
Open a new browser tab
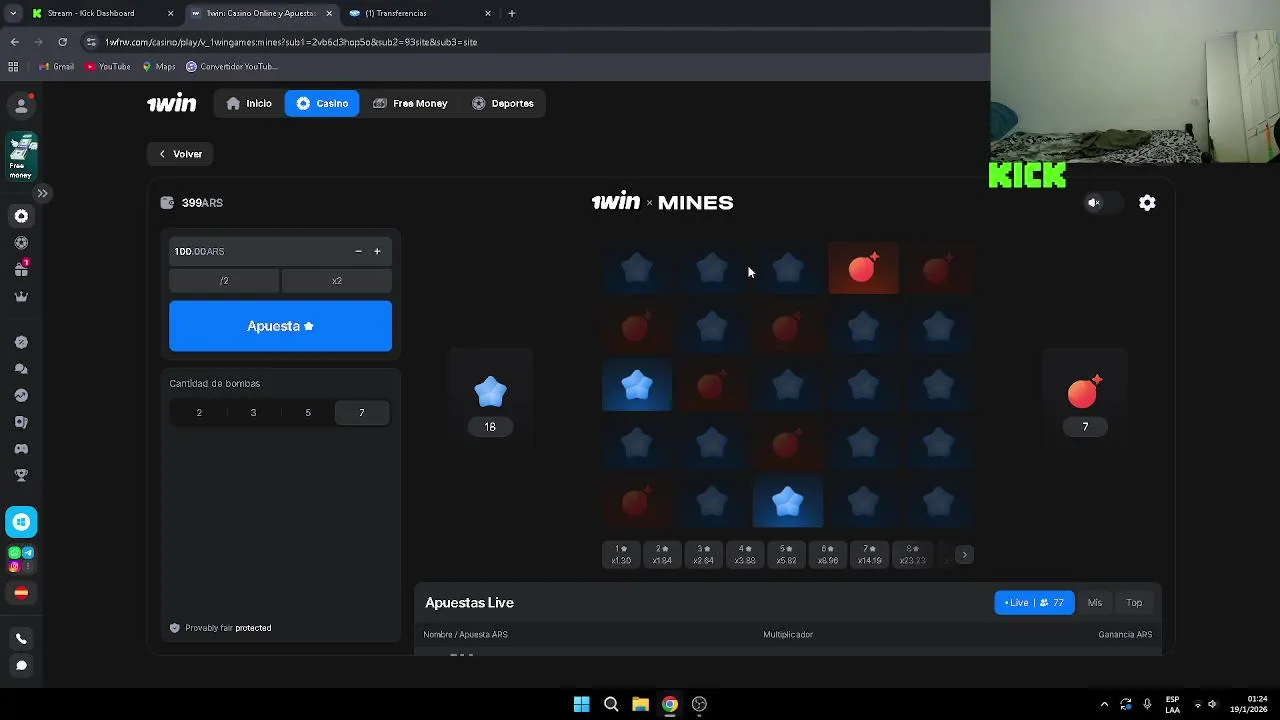coord(512,13)
